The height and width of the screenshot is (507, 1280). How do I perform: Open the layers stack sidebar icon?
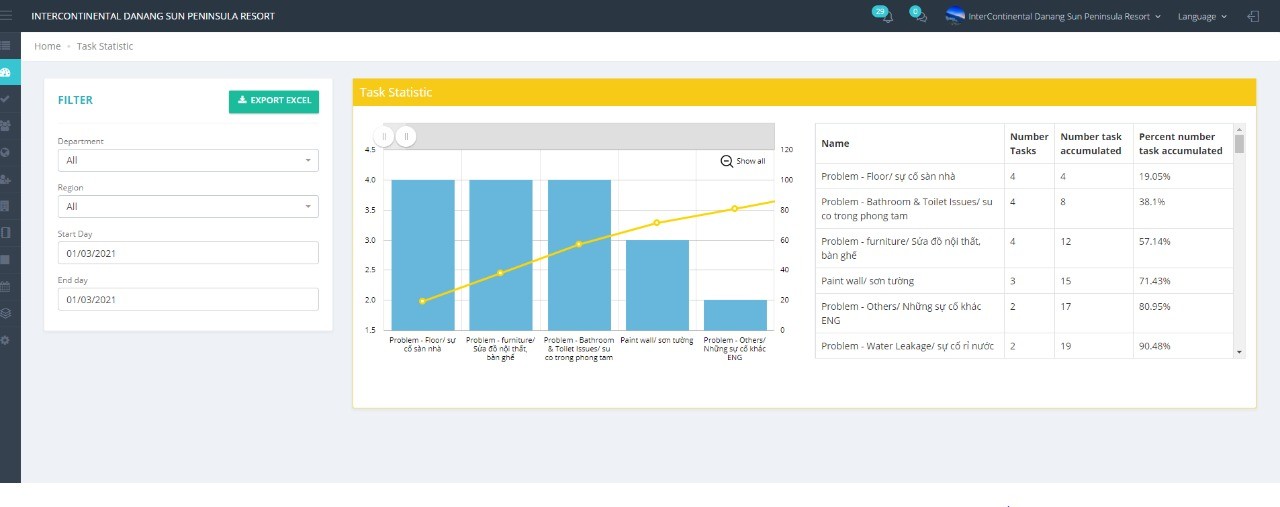point(6,313)
